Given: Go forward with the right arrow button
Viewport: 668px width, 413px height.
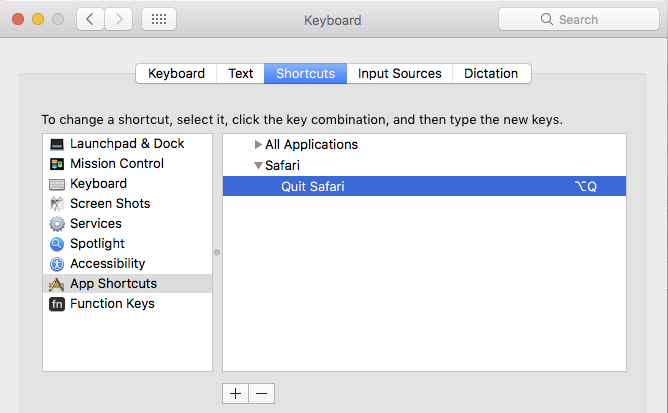Looking at the screenshot, I should coord(118,19).
